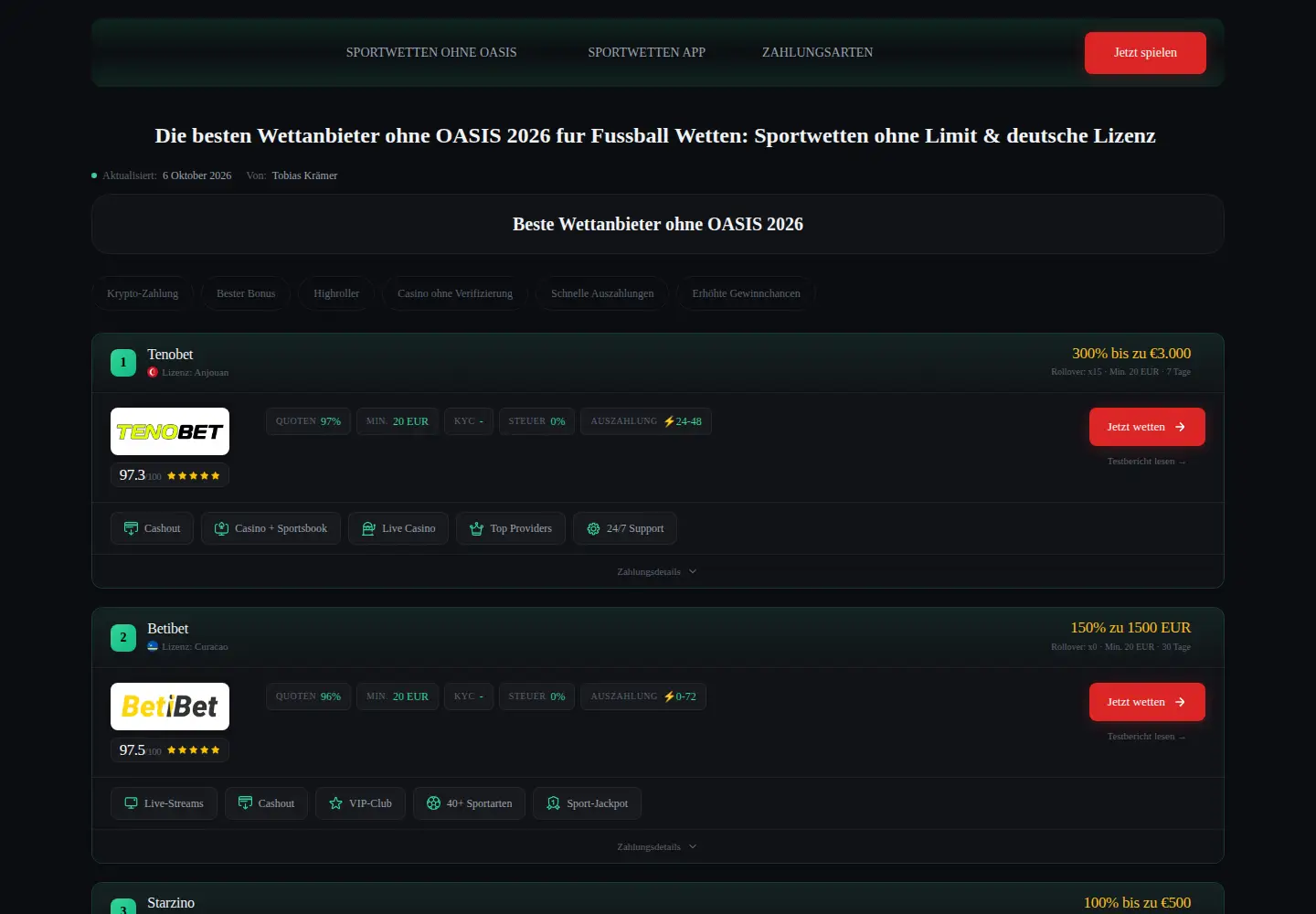Open Sportwetten App menu item
Viewport: 1316px width, 914px height.
point(646,52)
